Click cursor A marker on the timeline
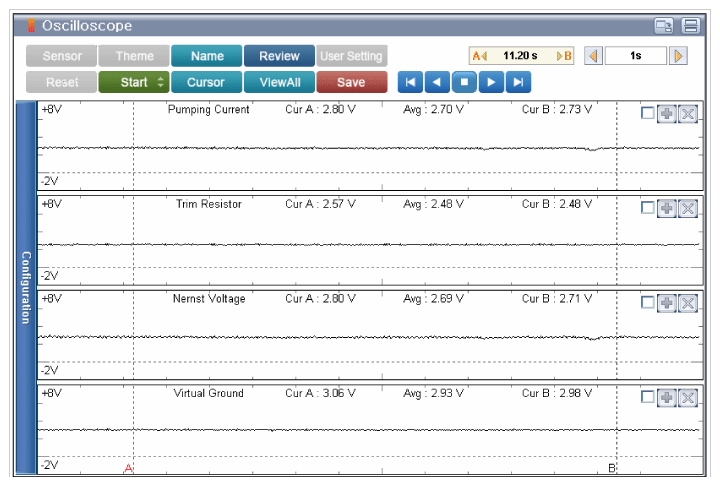The width and height of the screenshot is (720, 486). point(129,468)
